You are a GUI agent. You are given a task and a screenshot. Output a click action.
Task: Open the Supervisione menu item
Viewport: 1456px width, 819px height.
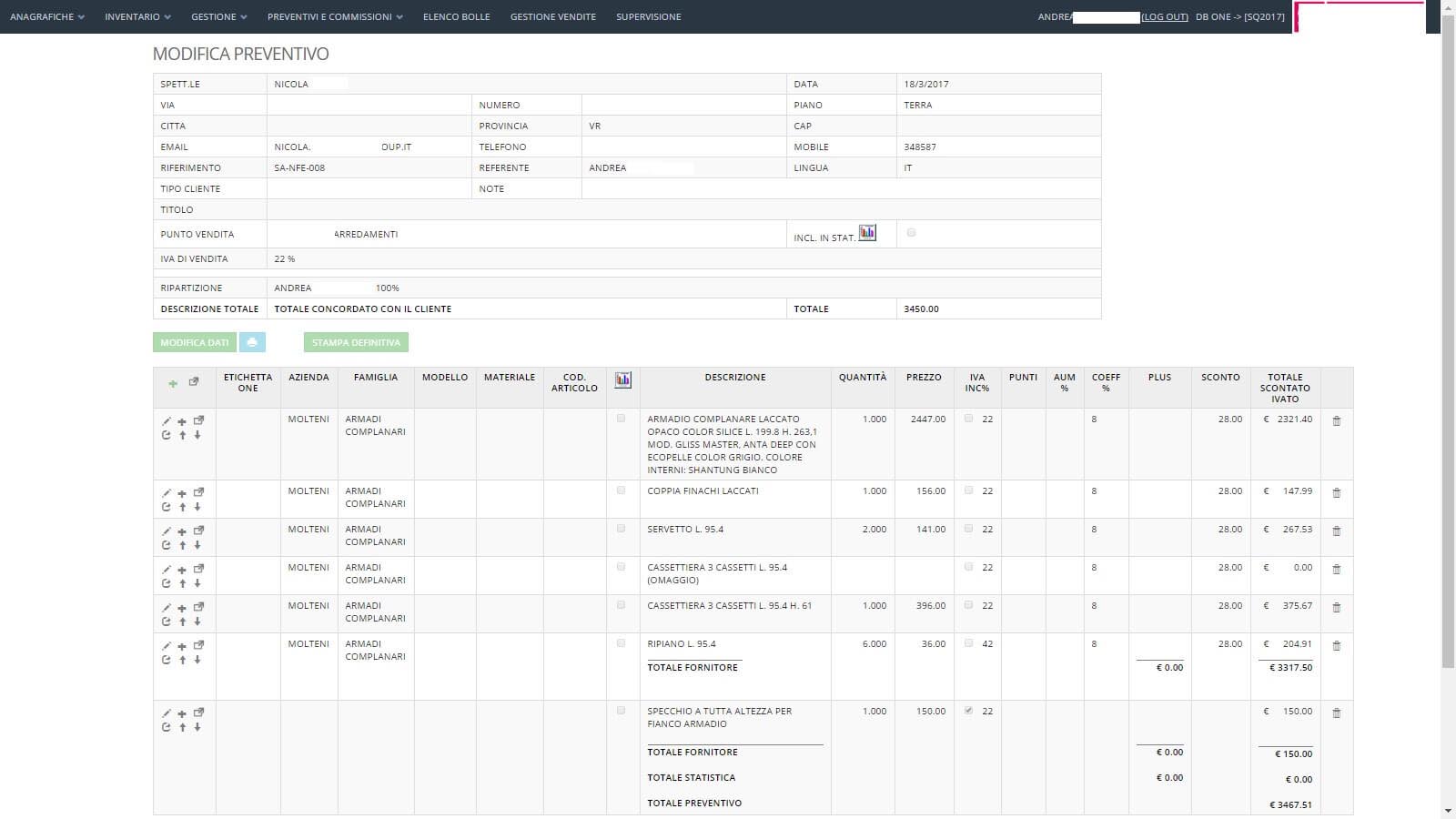coord(649,16)
